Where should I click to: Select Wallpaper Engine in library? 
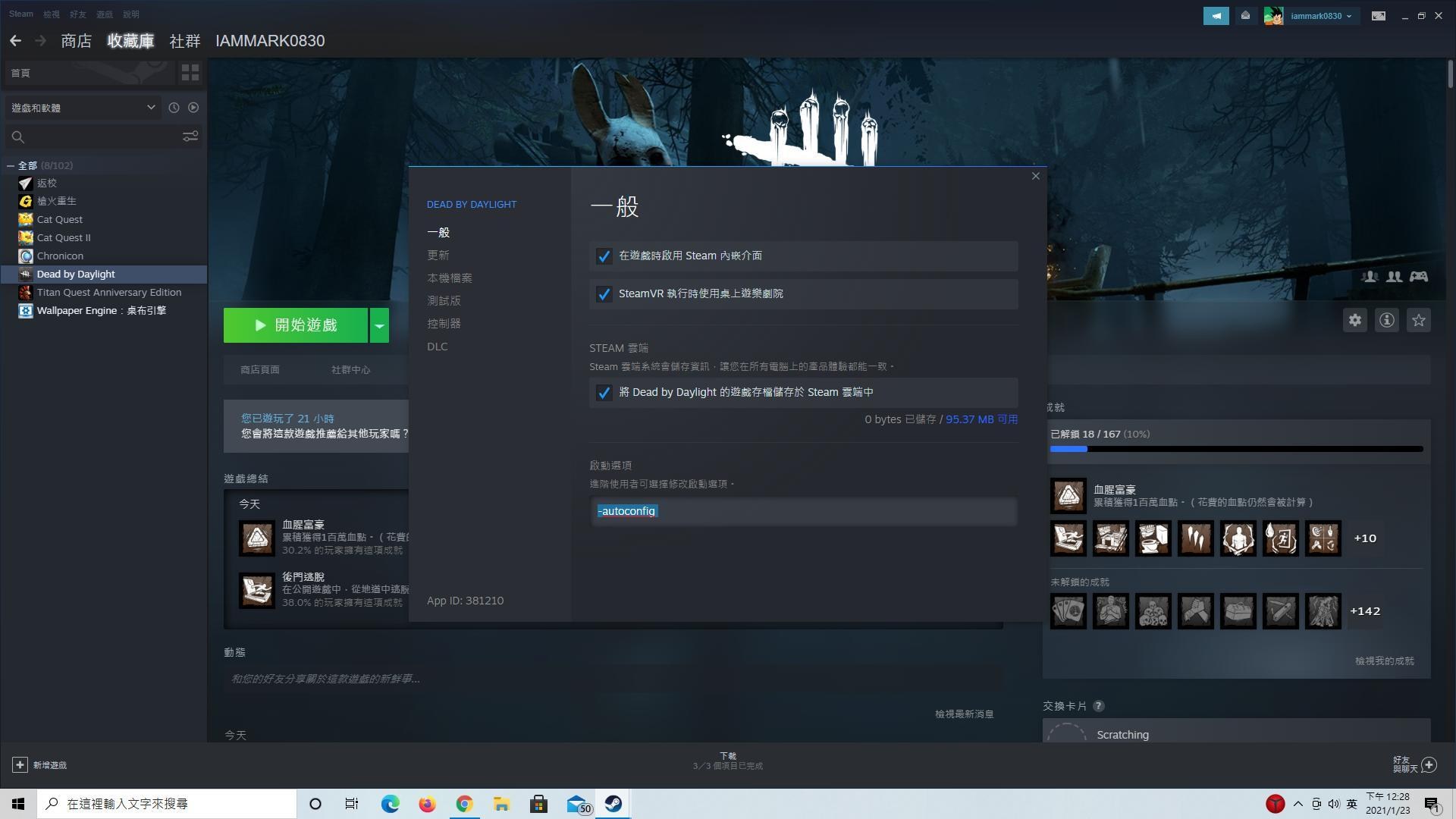tap(102, 310)
